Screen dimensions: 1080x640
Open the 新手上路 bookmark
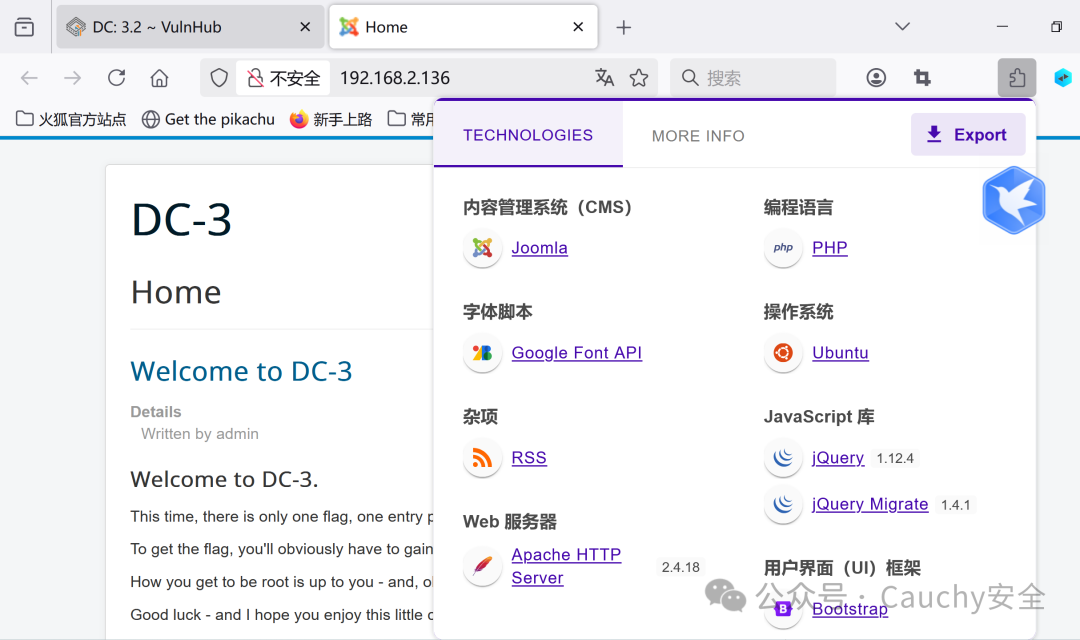[x=331, y=119]
